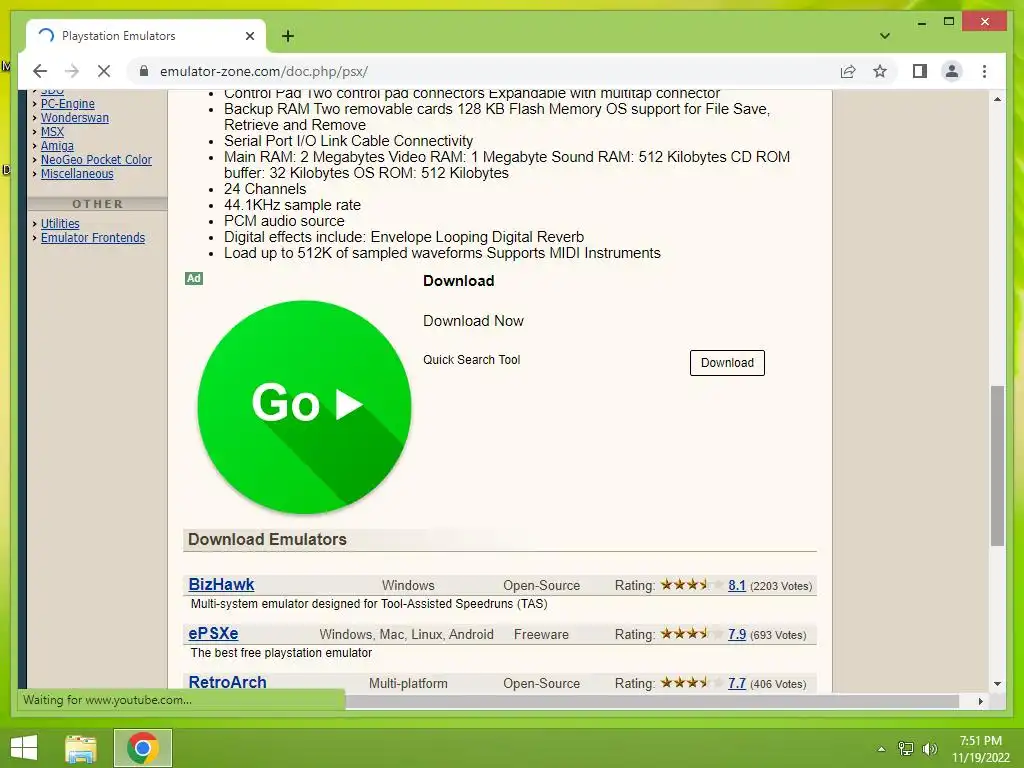Click the scroll down arrow
The image size is (1024, 768).
pos(997,684)
